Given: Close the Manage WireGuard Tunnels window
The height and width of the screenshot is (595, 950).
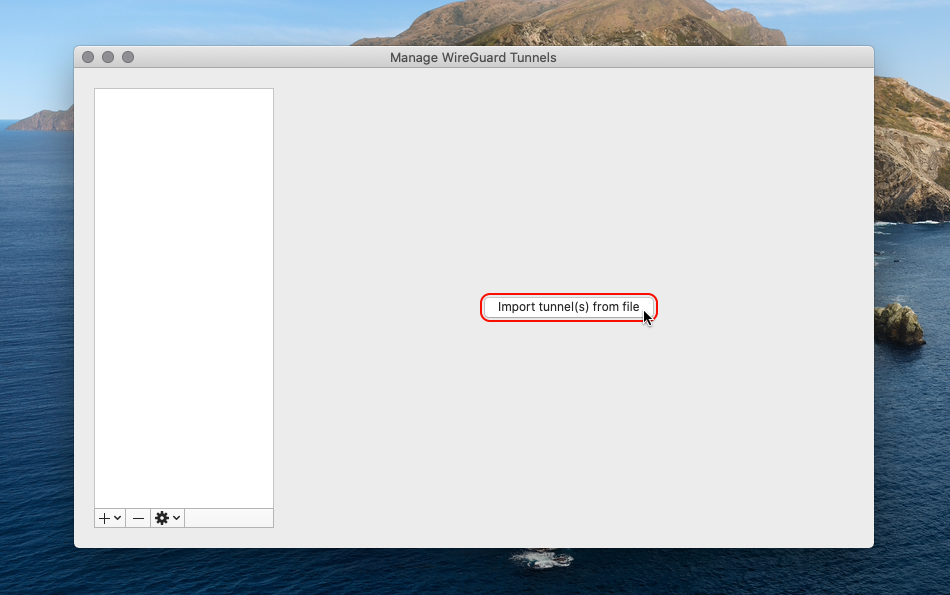Looking at the screenshot, I should pos(88,57).
